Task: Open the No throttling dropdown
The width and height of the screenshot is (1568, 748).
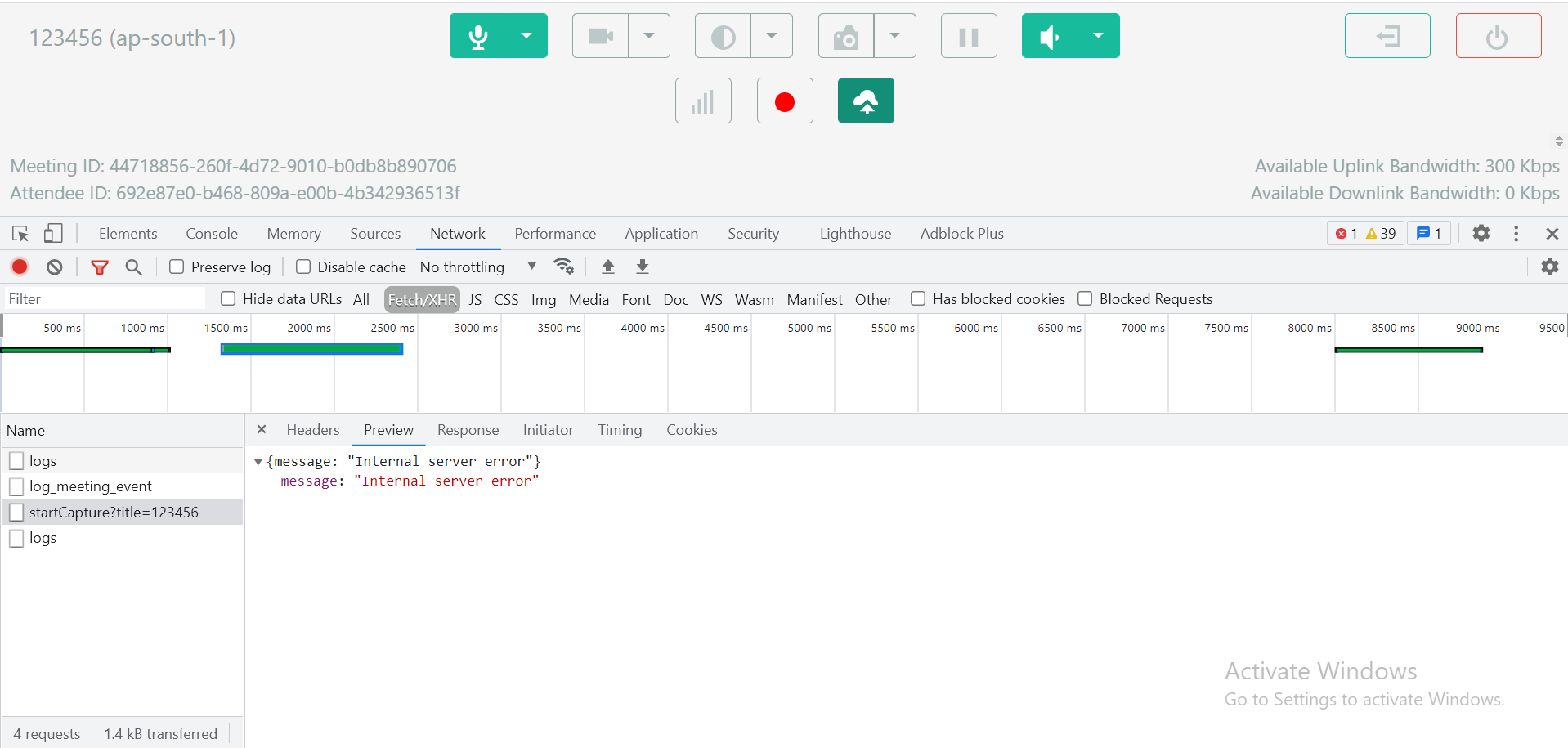Action: [478, 267]
